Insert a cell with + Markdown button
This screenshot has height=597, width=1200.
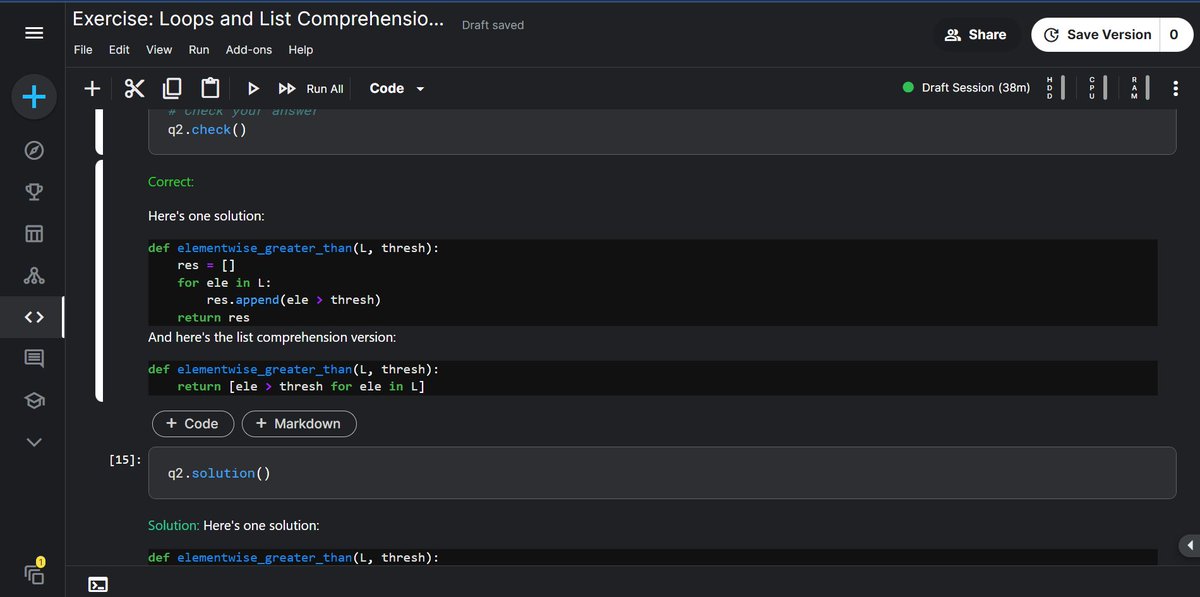[299, 424]
